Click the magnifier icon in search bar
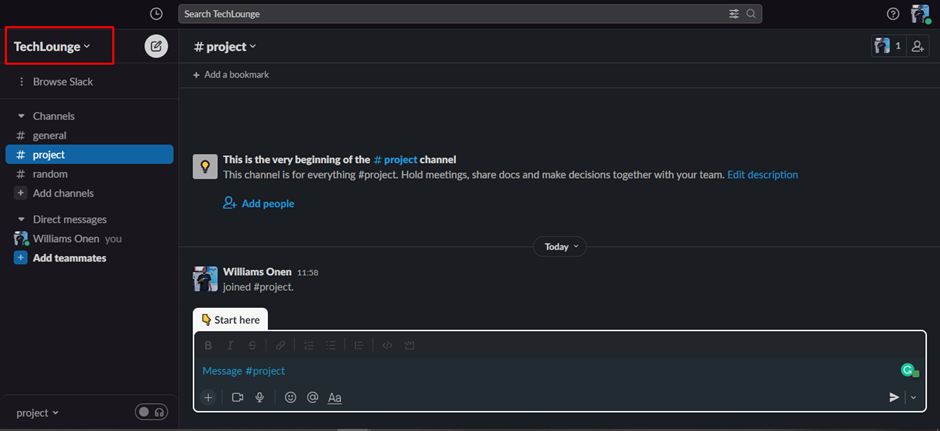The height and width of the screenshot is (431, 940). [x=751, y=14]
